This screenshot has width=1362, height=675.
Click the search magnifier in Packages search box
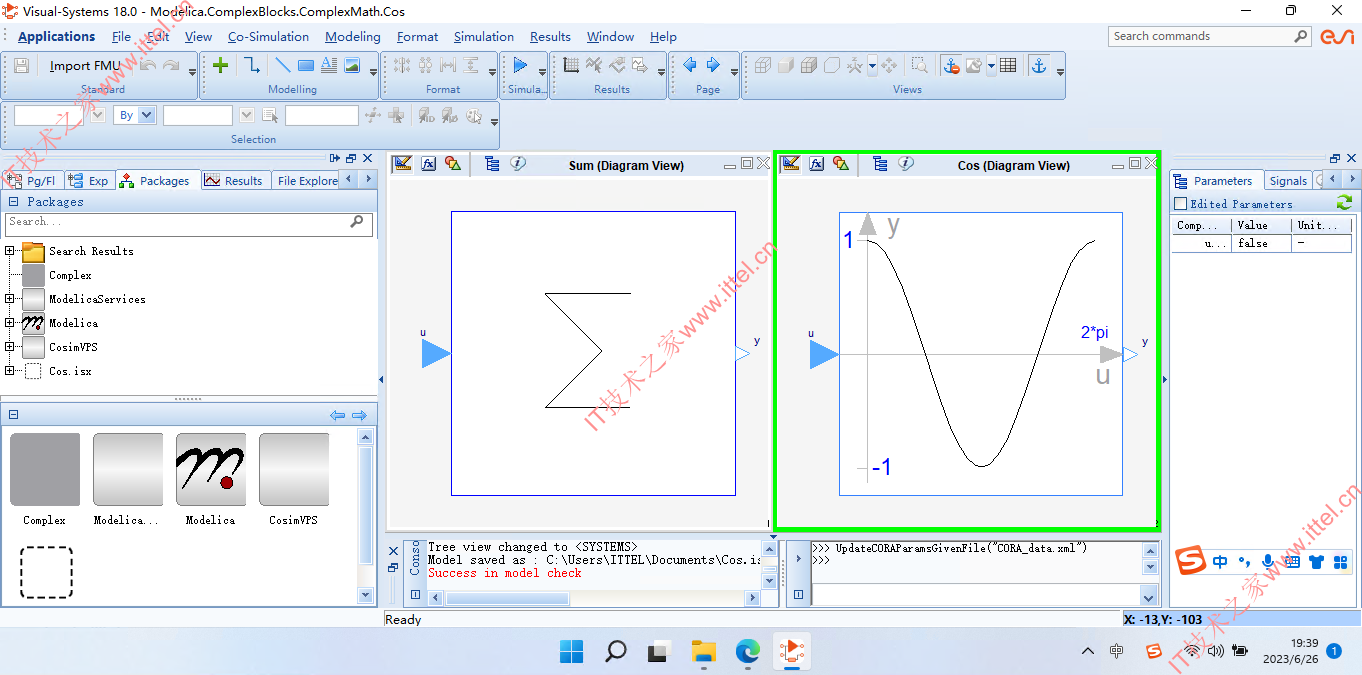tap(357, 222)
